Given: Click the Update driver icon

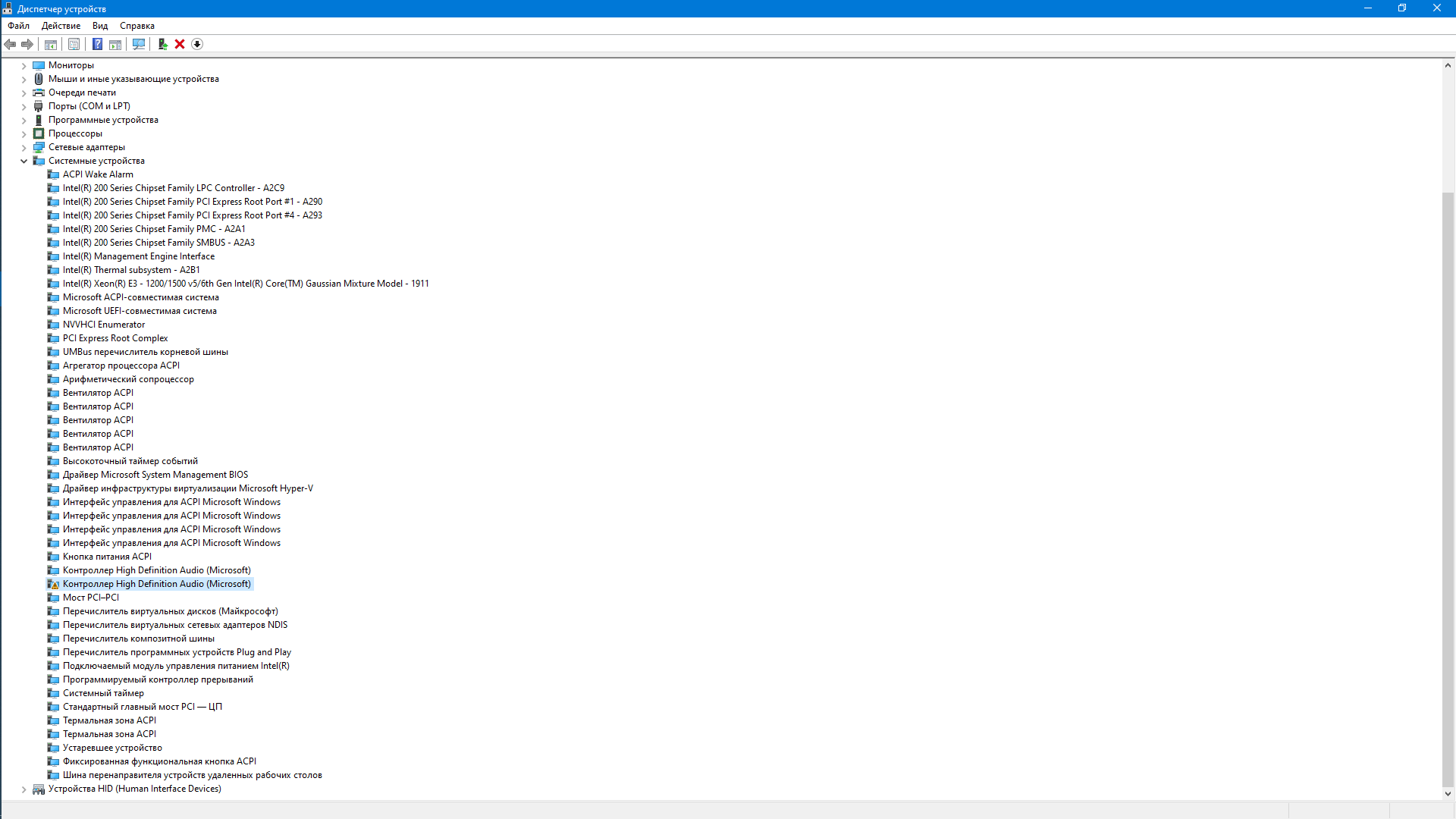Looking at the screenshot, I should tap(162, 44).
